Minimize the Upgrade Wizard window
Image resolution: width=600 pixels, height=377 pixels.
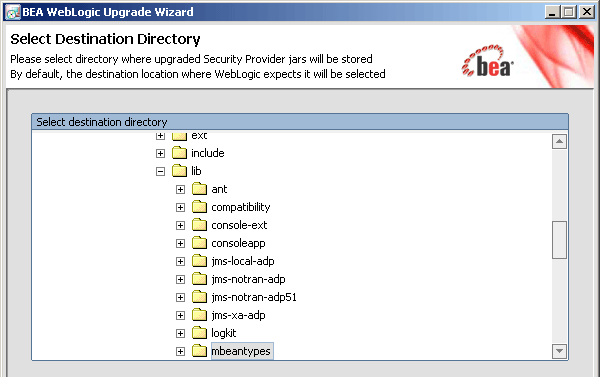tap(552, 12)
